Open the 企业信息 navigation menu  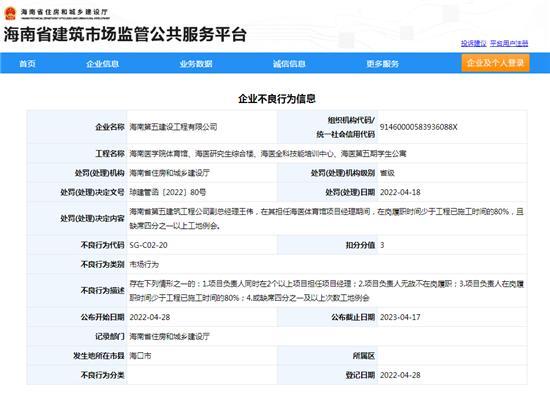click(x=102, y=64)
